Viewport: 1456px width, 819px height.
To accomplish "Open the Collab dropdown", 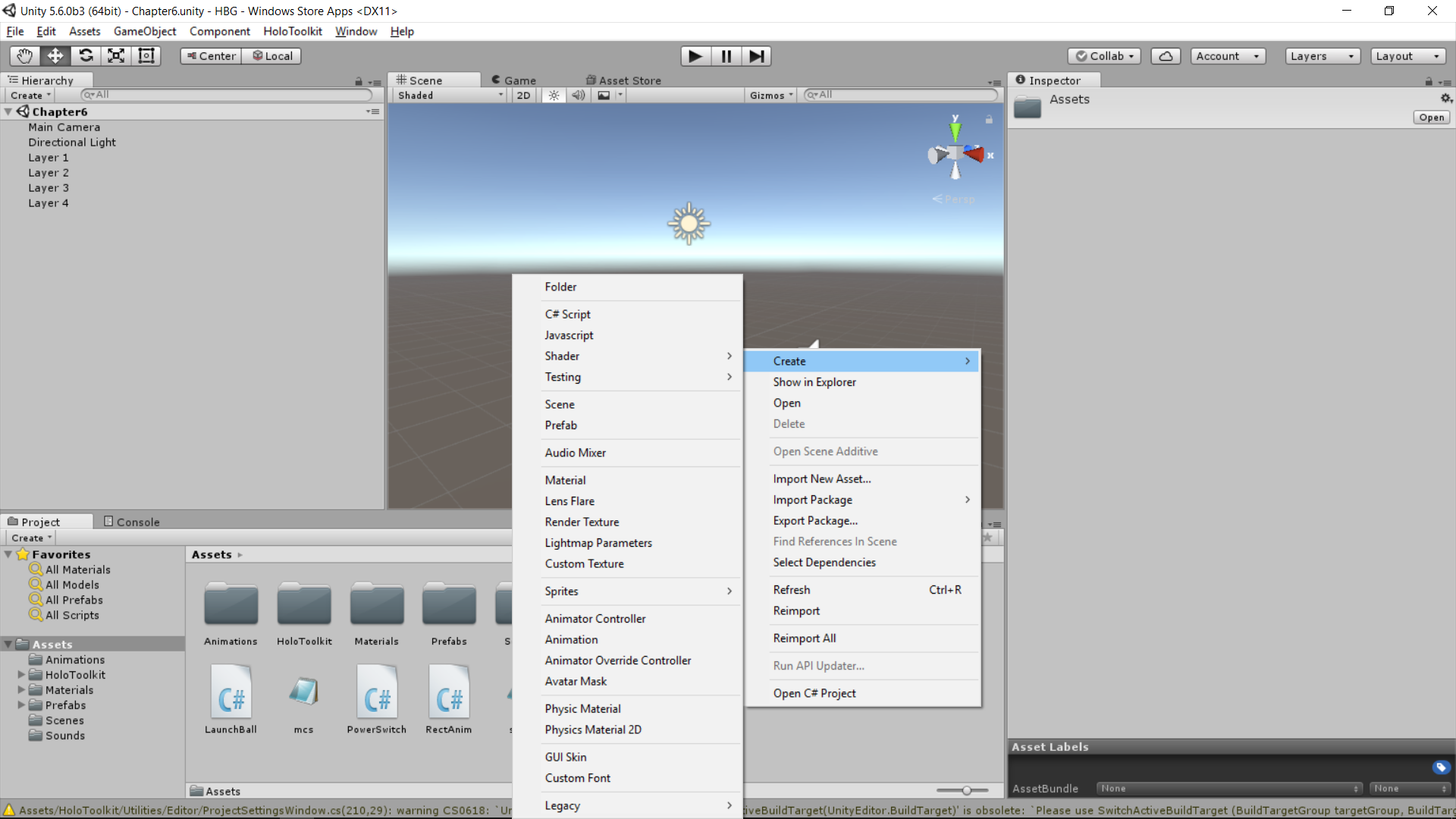I will pos(1104,56).
